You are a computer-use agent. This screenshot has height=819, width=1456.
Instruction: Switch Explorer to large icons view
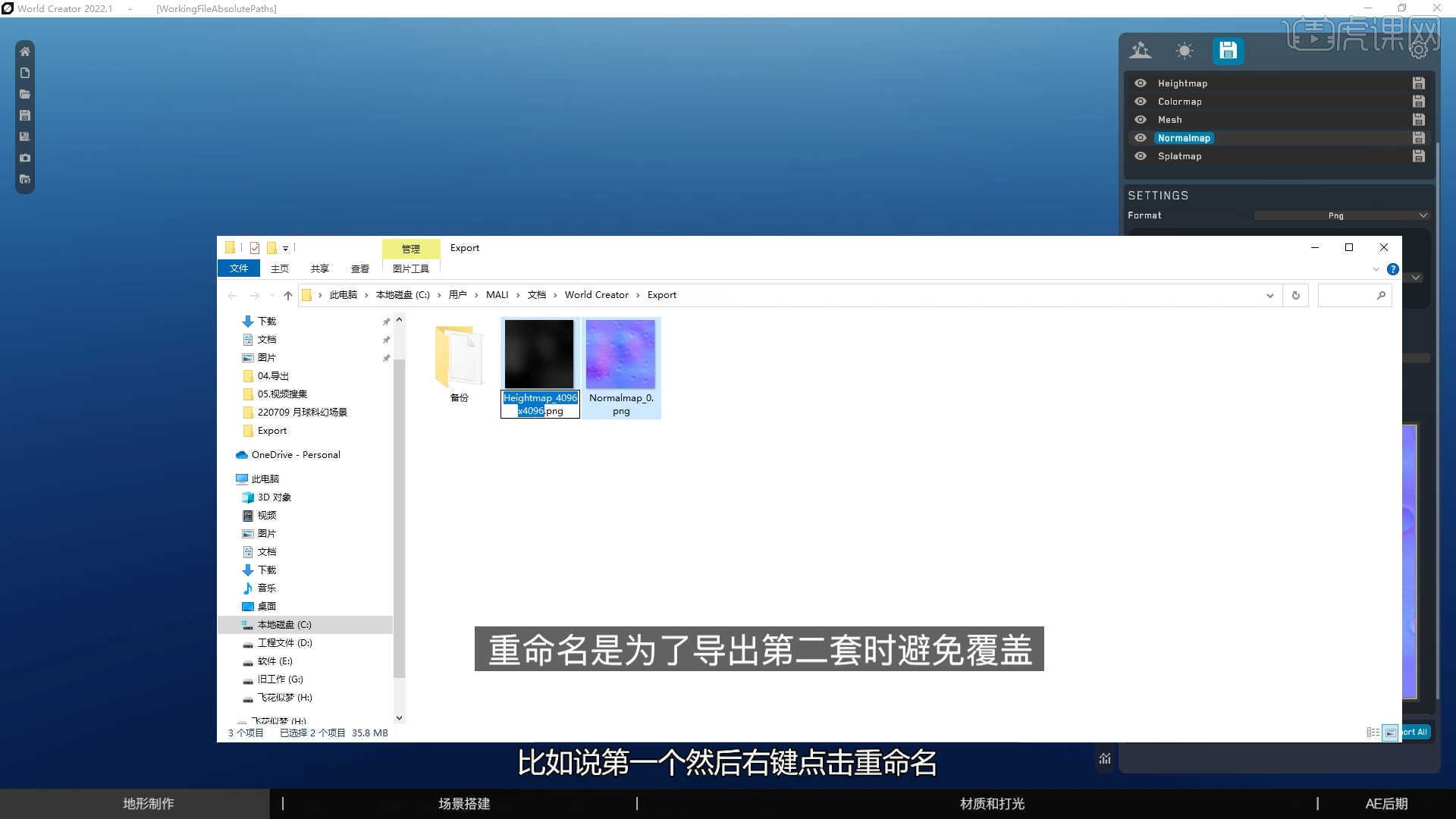pyautogui.click(x=1391, y=733)
